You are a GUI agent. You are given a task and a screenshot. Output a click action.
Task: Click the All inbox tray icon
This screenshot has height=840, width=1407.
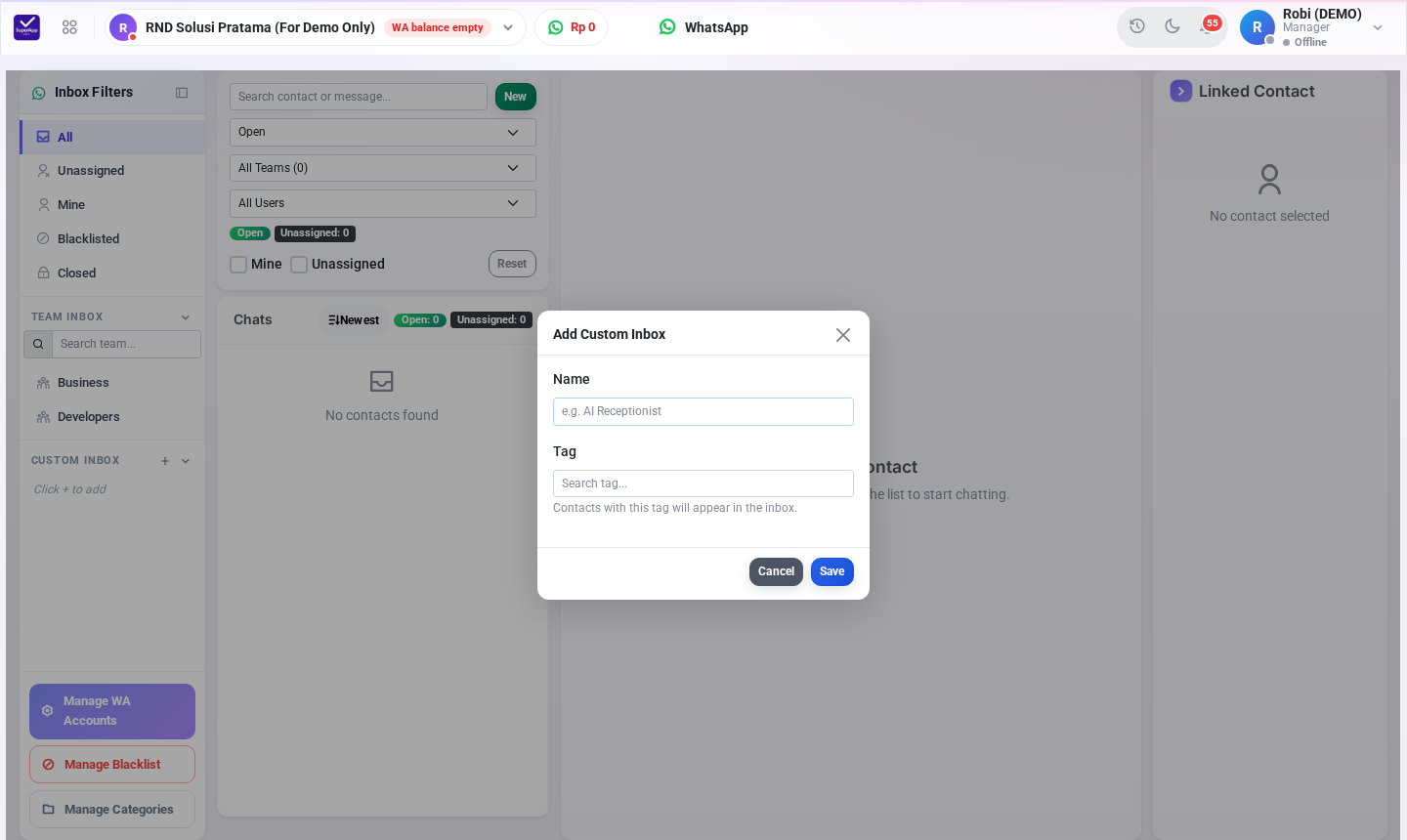(43, 137)
